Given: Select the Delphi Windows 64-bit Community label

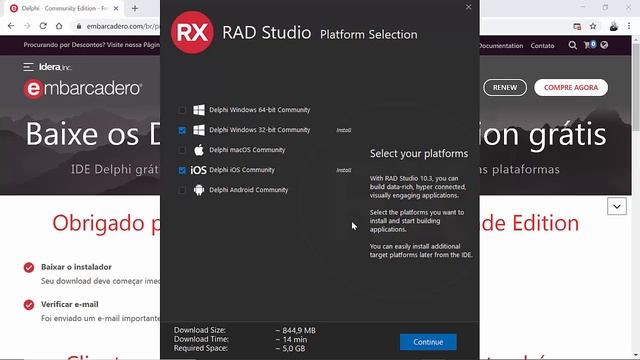Looking at the screenshot, I should (x=260, y=110).
